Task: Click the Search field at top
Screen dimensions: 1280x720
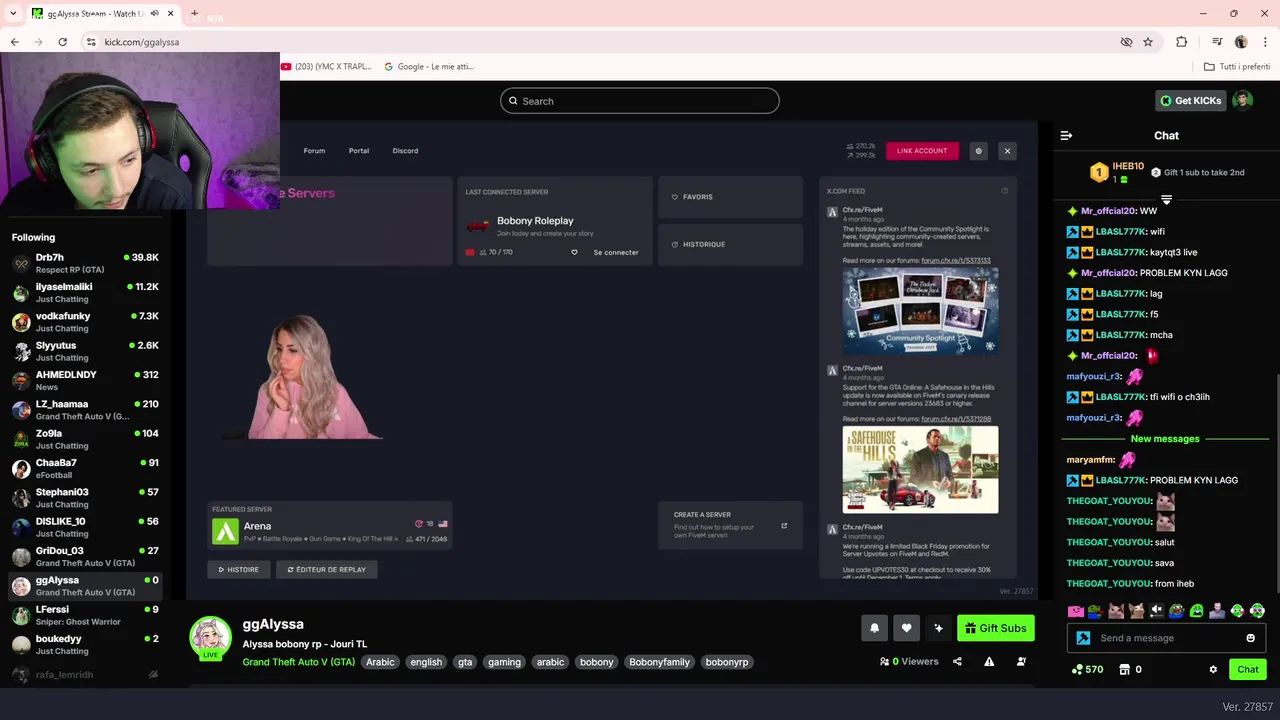Action: pos(640,101)
